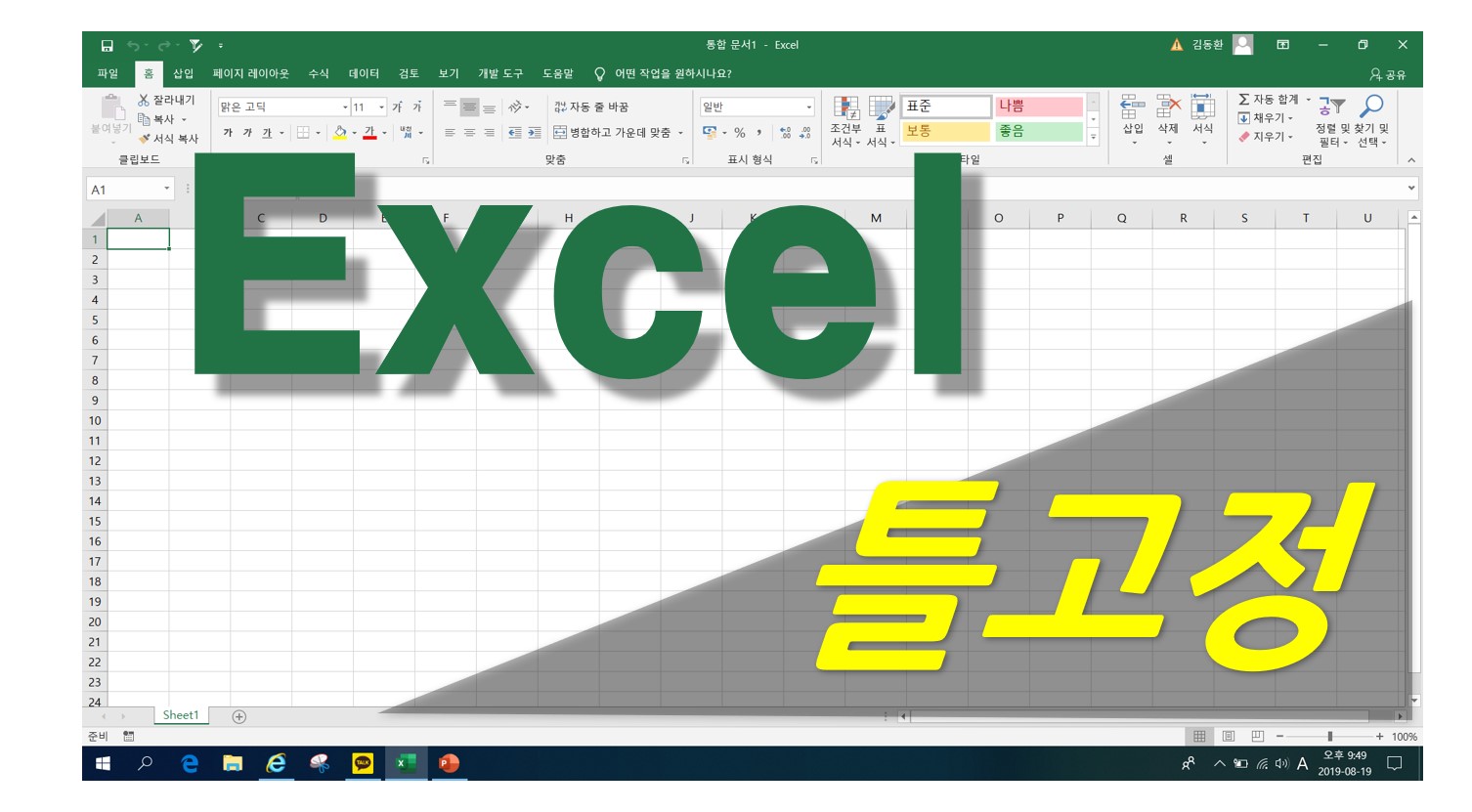The width and height of the screenshot is (1472, 812).
Task: Open Find and Select (찾기 및 선택)
Action: (1371, 121)
